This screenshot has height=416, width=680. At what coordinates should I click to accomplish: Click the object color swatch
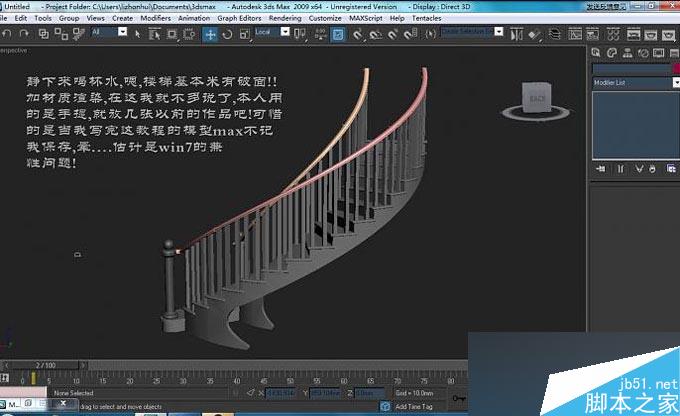coord(676,69)
